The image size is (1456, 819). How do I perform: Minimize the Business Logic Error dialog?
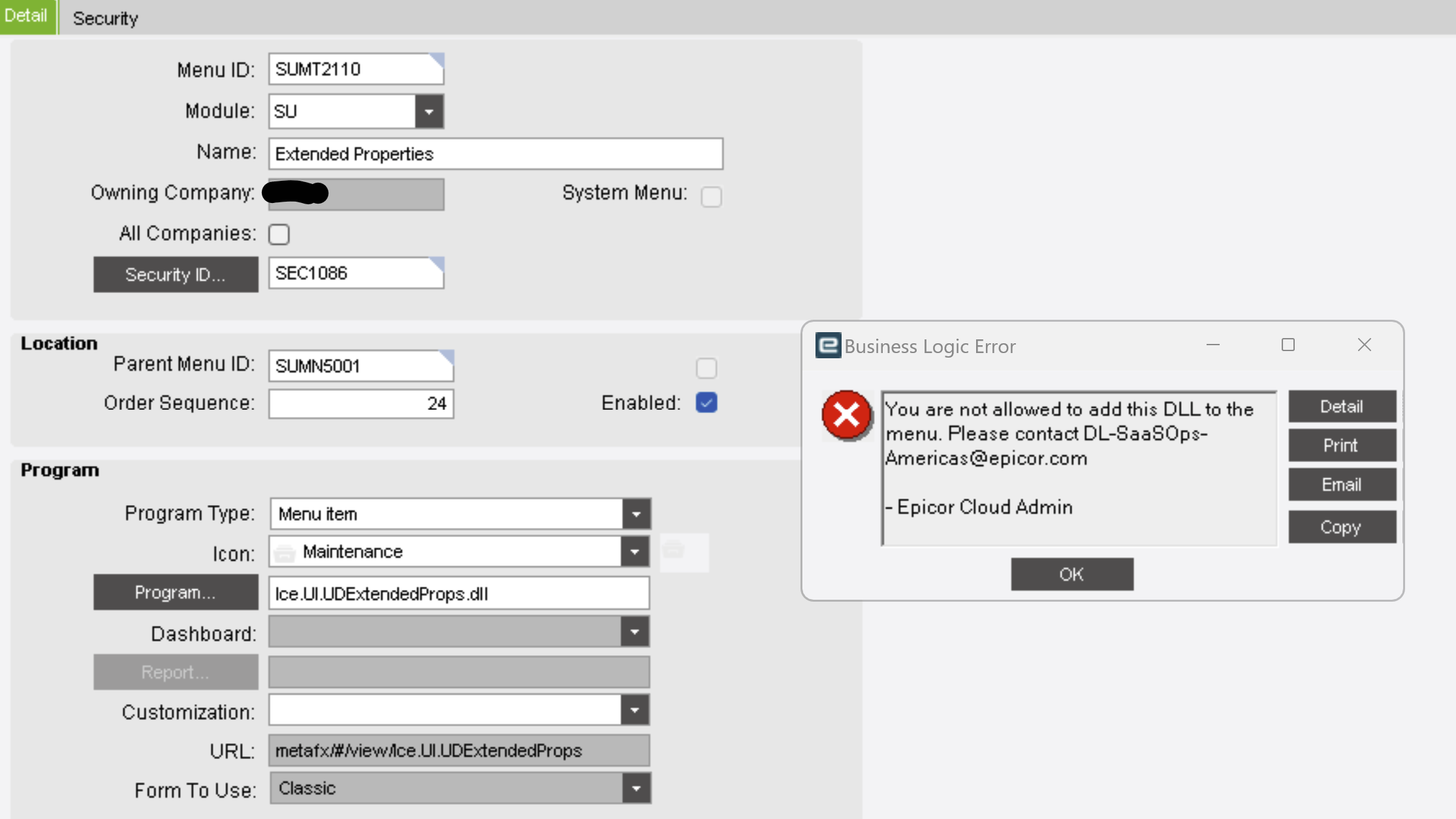(1212, 345)
